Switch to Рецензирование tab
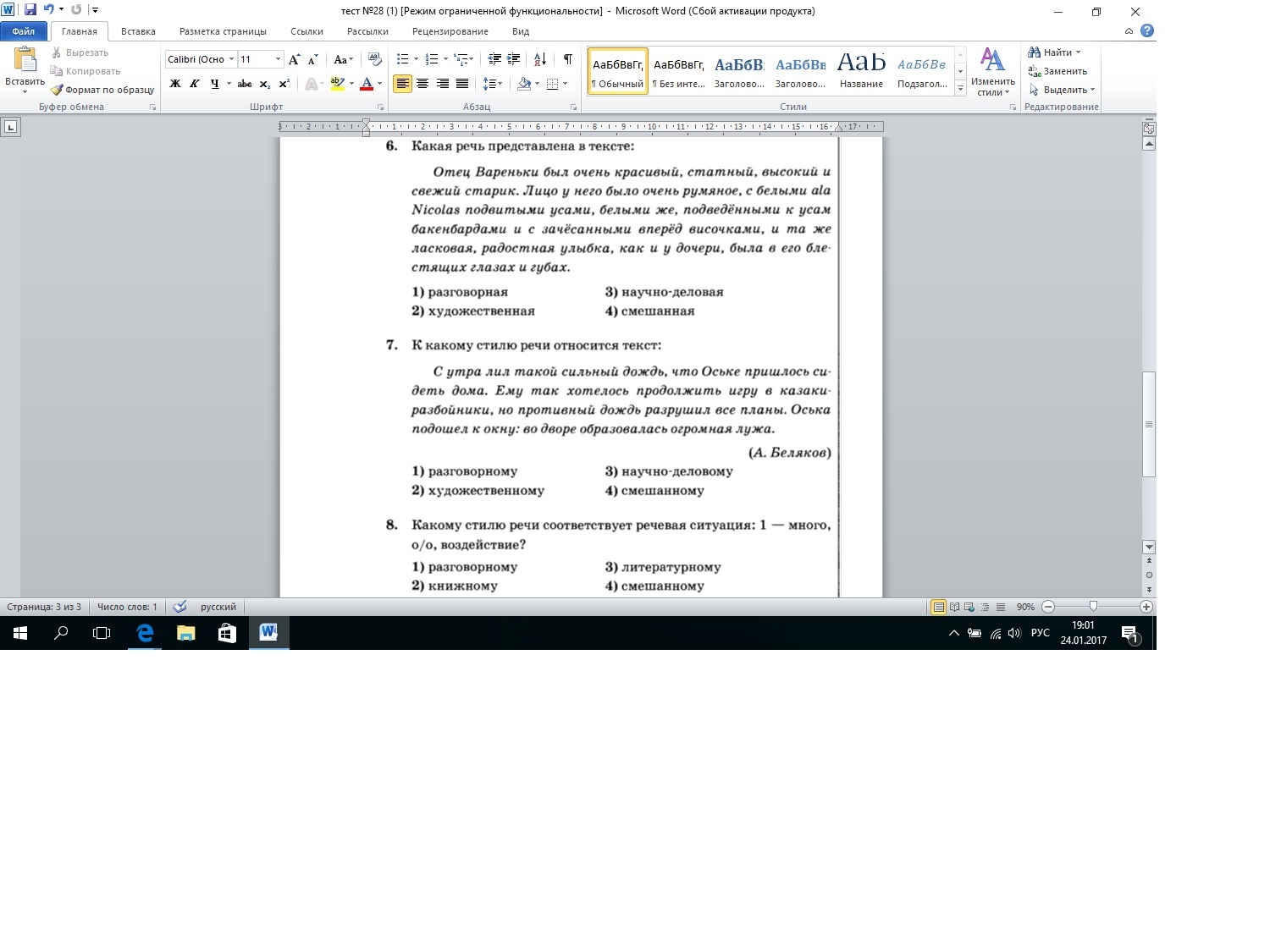The height and width of the screenshot is (952, 1270). [x=450, y=31]
